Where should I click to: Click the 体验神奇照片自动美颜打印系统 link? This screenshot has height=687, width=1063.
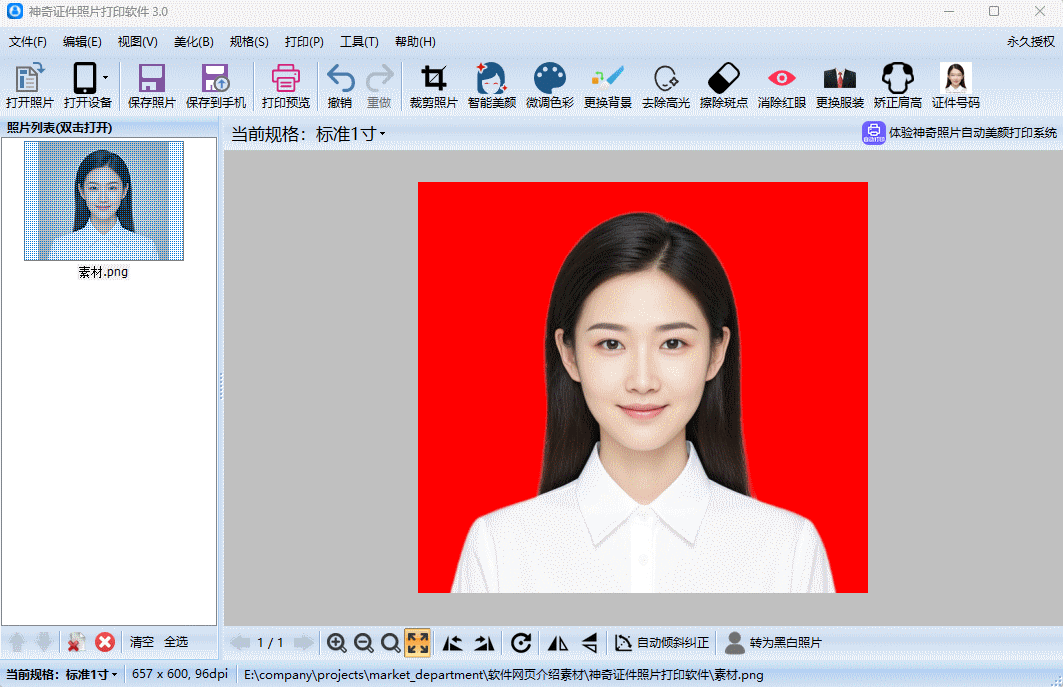(960, 133)
